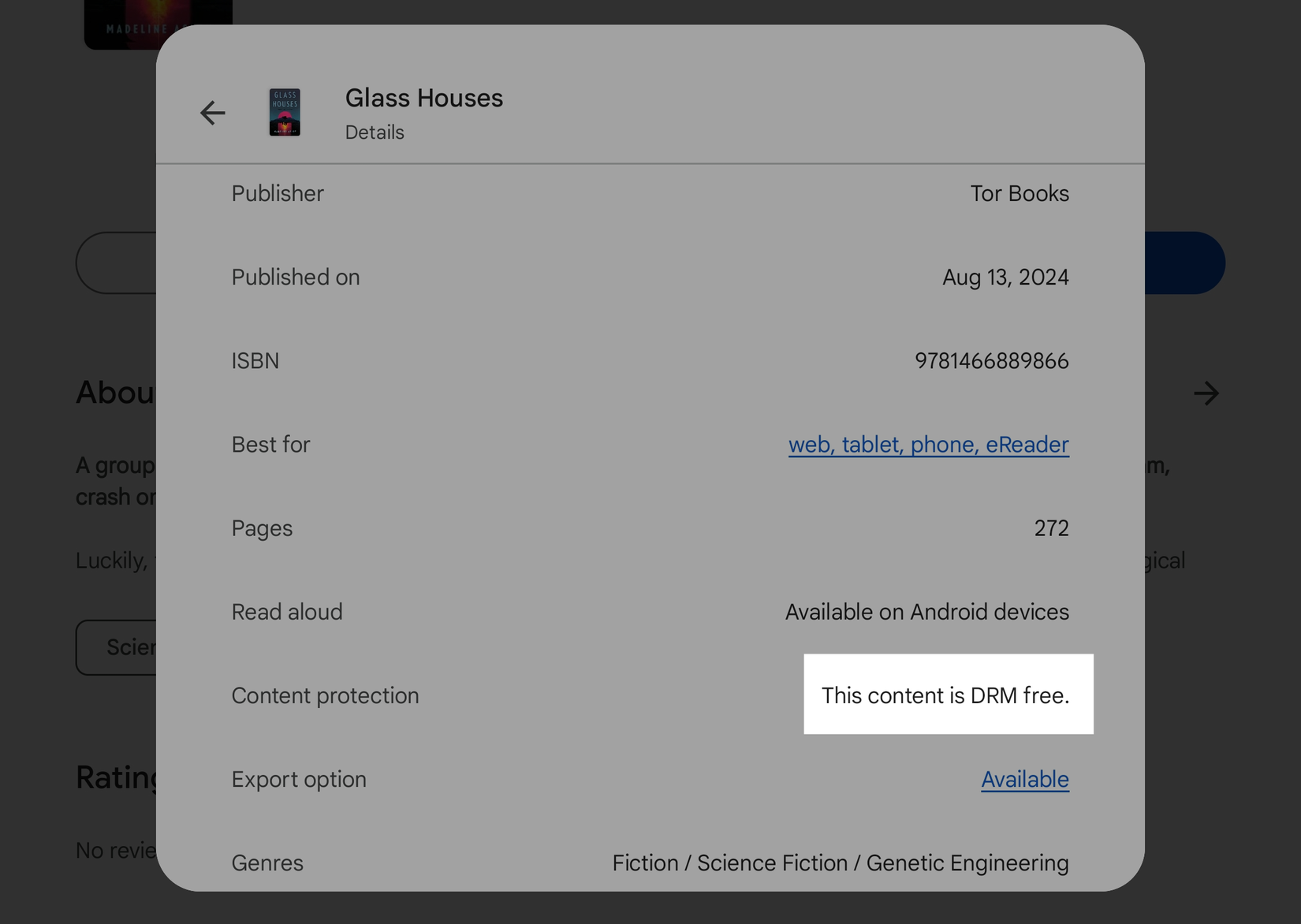Click 'Available on Android devices' text
Screen dimensions: 1301x924
[x=926, y=612]
